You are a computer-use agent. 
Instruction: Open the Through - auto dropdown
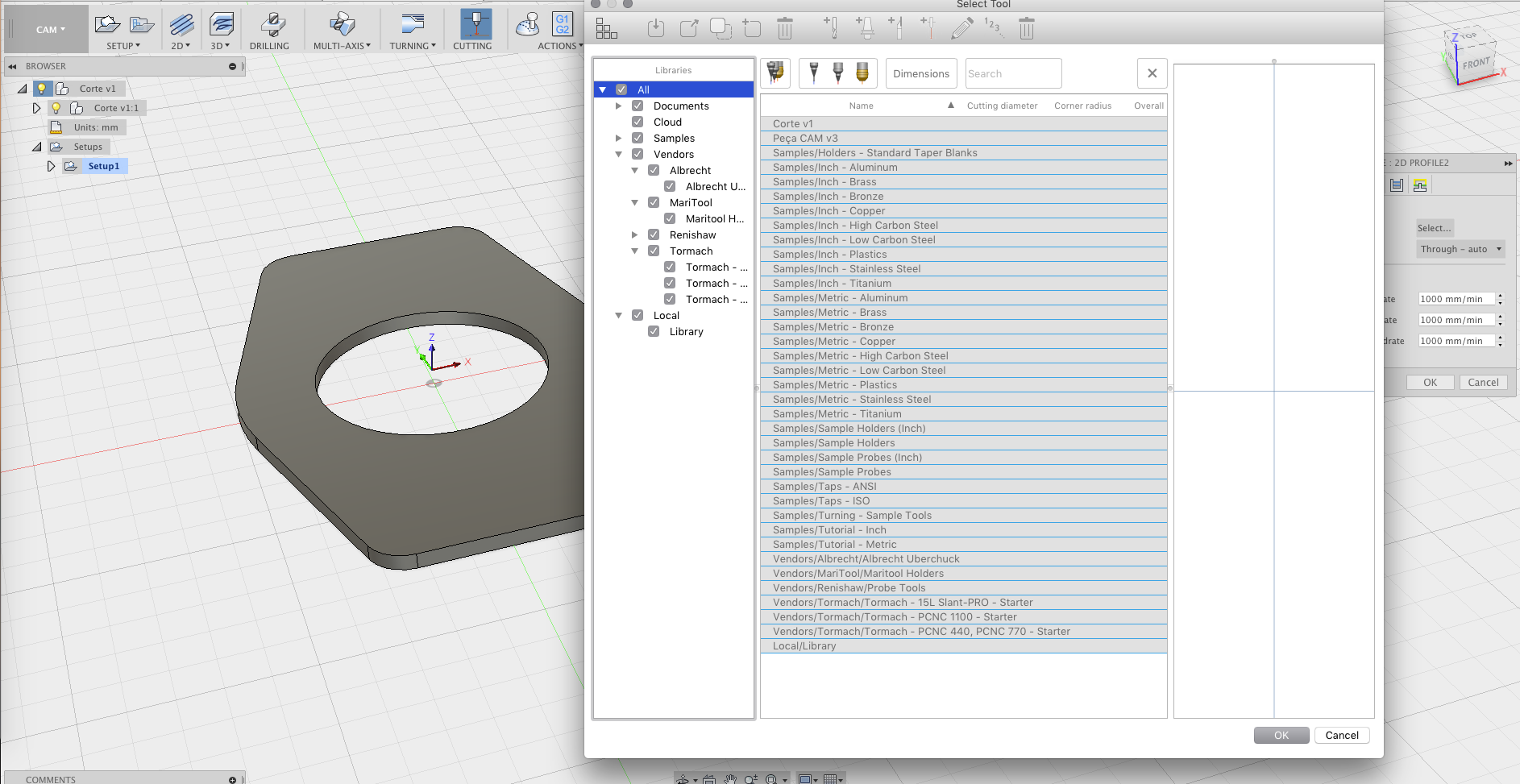pos(1460,249)
